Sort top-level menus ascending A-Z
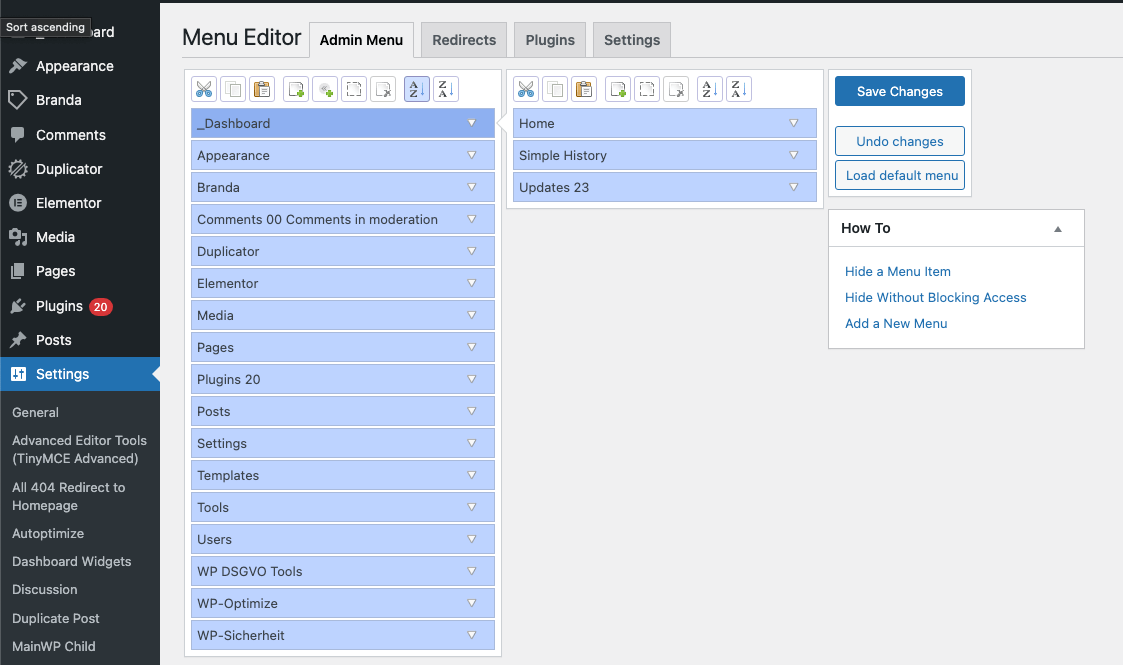1123x665 pixels. [417, 89]
